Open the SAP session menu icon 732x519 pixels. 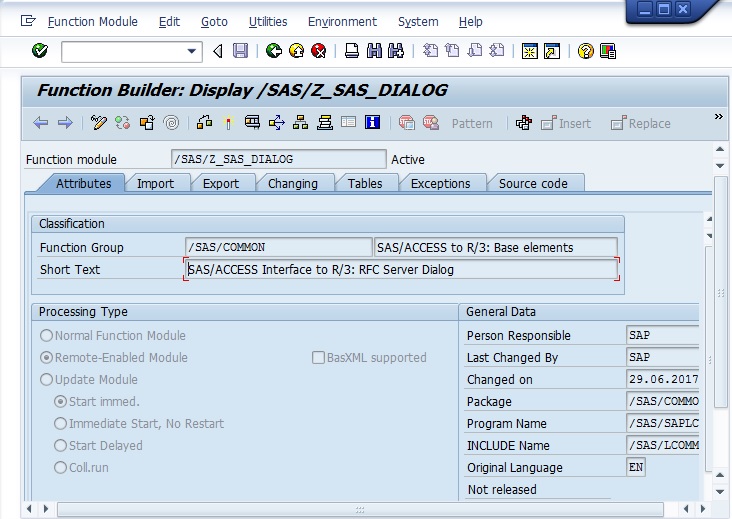tap(28, 21)
